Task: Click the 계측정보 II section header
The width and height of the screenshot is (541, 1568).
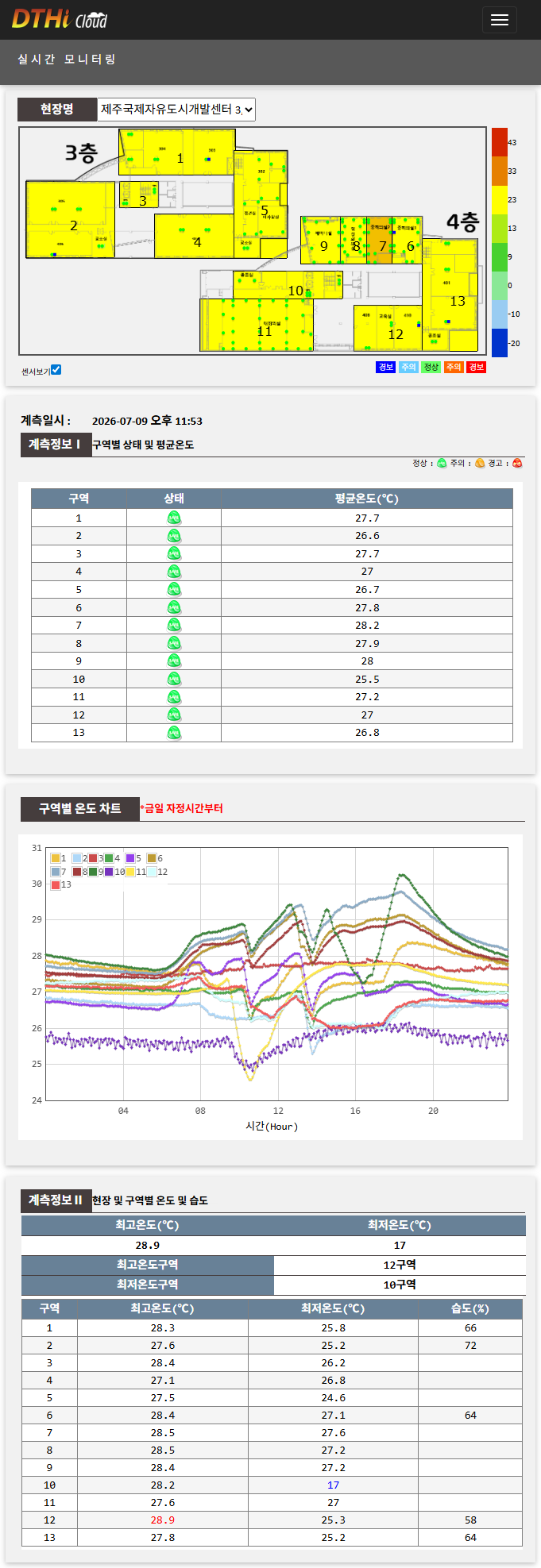Action: pyautogui.click(x=56, y=1200)
